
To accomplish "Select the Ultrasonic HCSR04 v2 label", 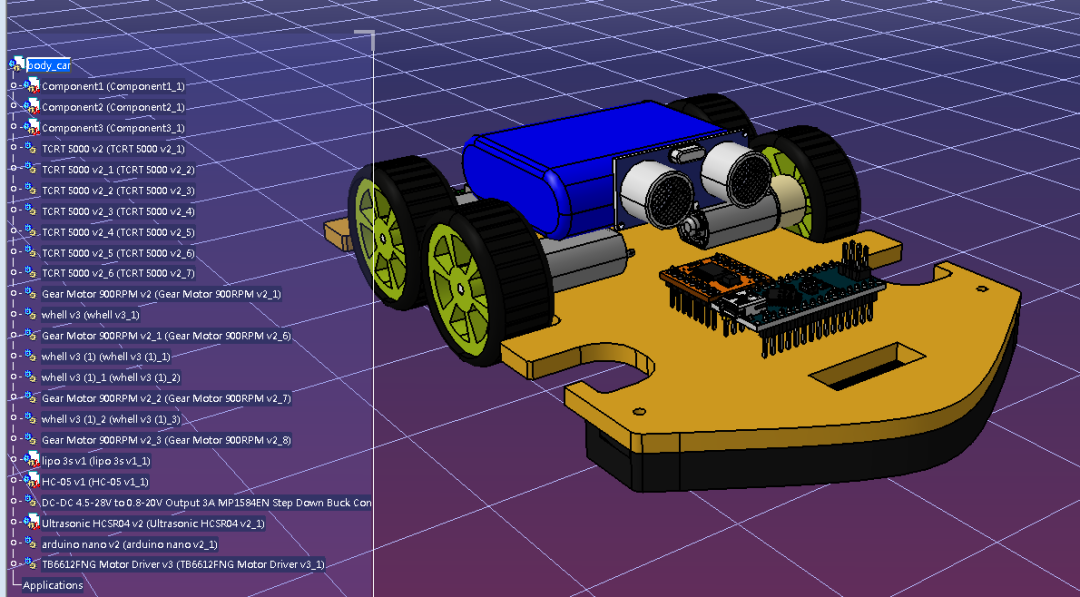I will (153, 523).
